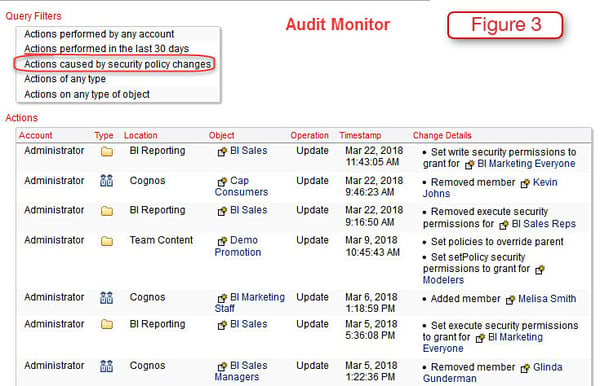The image size is (600, 386).
Task: Click link icon beside BI Sales at 11:43:05 AM
Action: (x=222, y=152)
